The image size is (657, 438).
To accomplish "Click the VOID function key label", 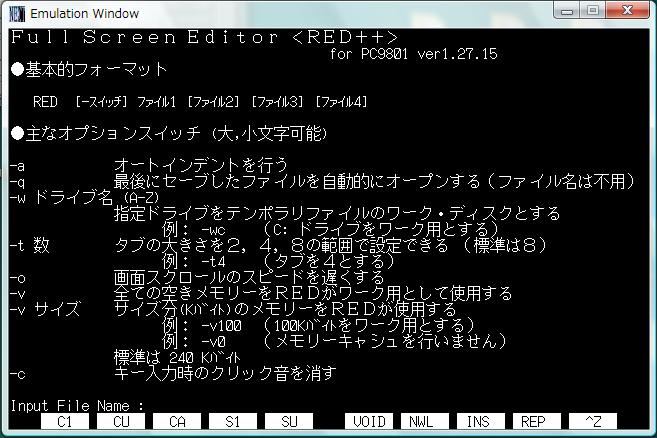I will coord(369,421).
